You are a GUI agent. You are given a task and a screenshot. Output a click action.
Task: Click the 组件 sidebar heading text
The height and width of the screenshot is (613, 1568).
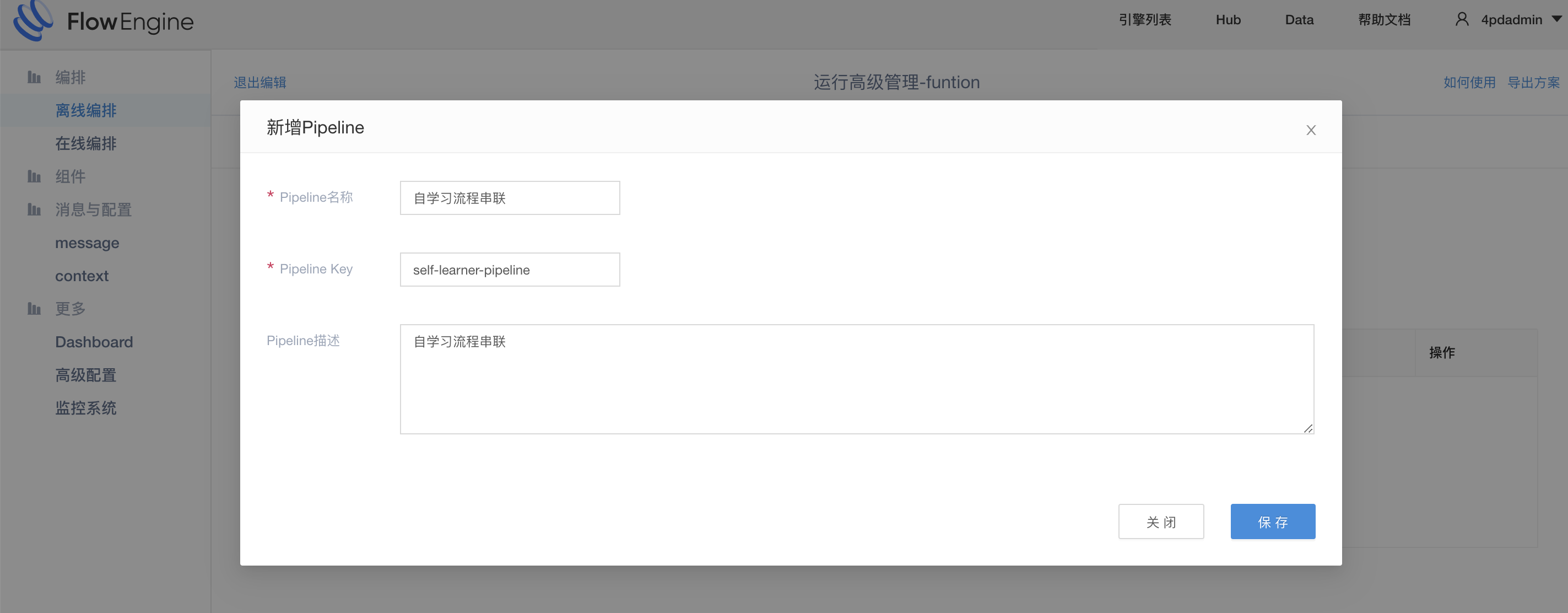pos(71,176)
